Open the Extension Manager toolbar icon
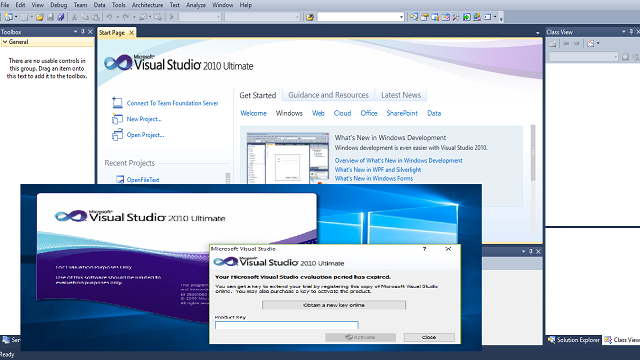This screenshot has width=640, height=360. pos(477,17)
